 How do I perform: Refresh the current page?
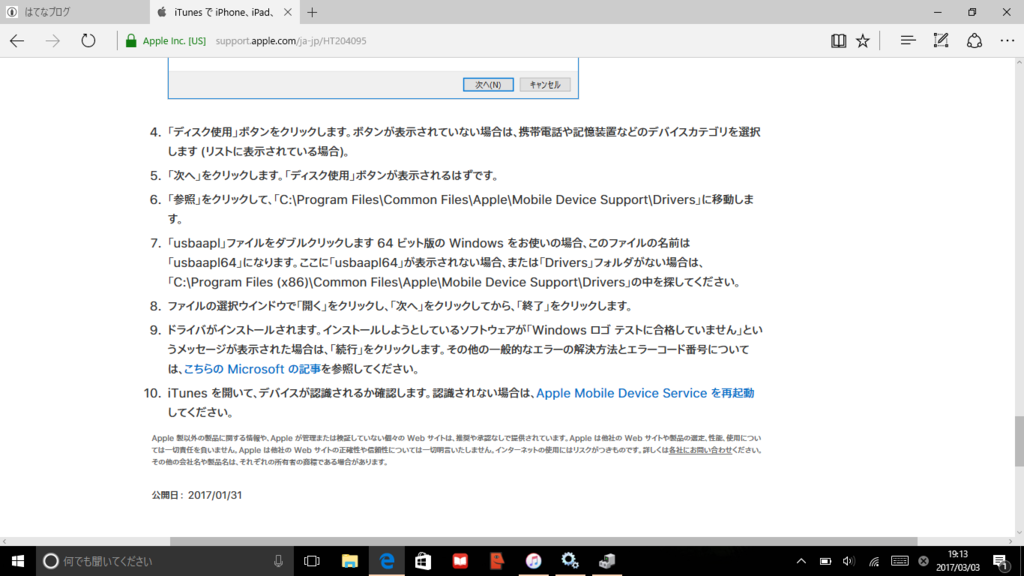tap(88, 40)
